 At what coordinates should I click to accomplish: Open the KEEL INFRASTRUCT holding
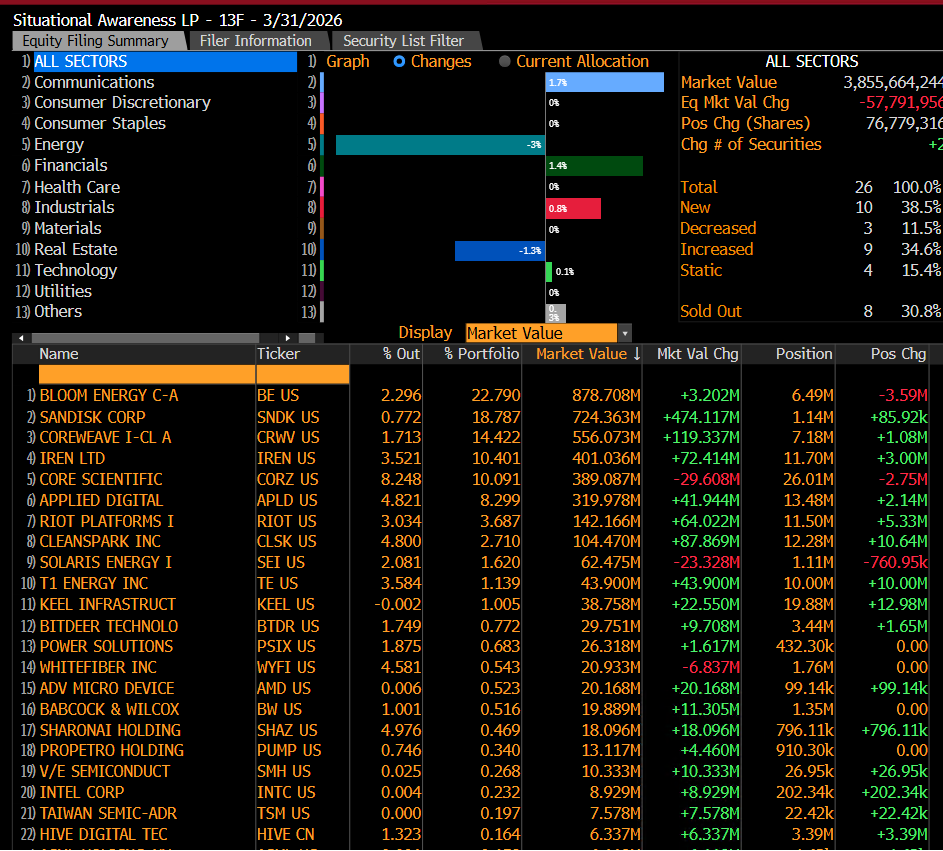[x=108, y=605]
